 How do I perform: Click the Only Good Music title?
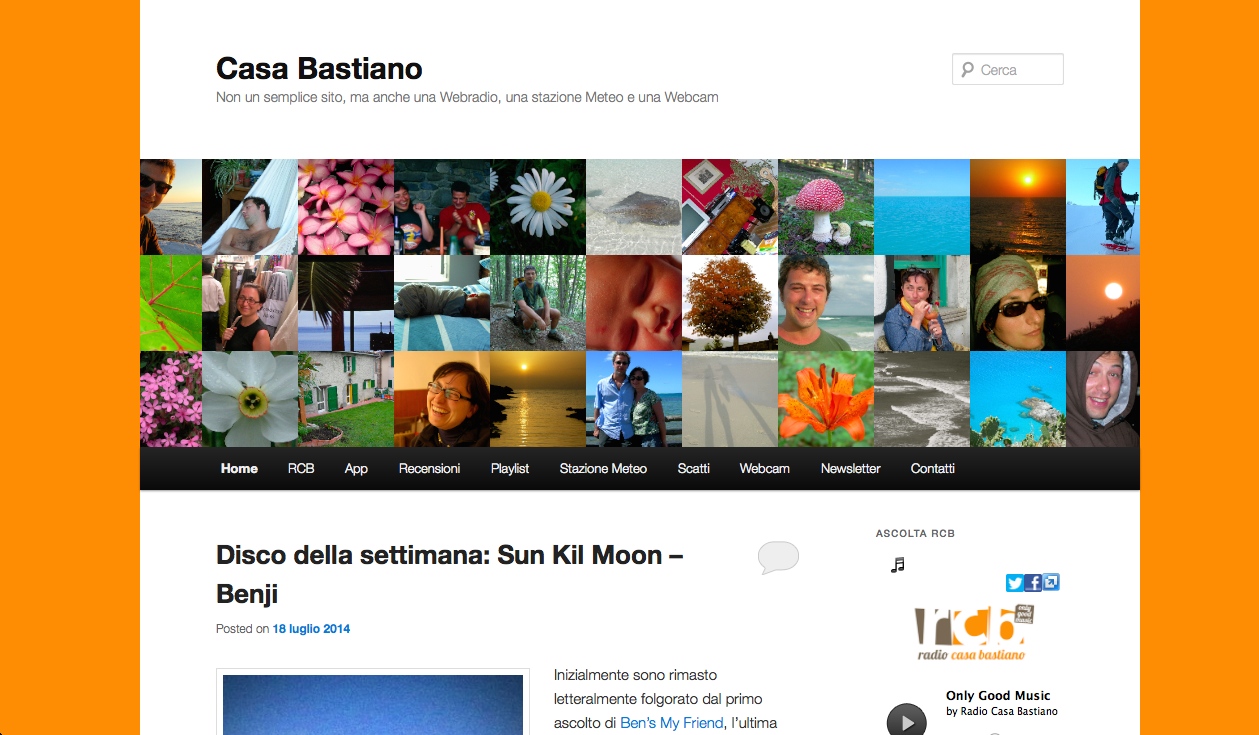coord(998,696)
